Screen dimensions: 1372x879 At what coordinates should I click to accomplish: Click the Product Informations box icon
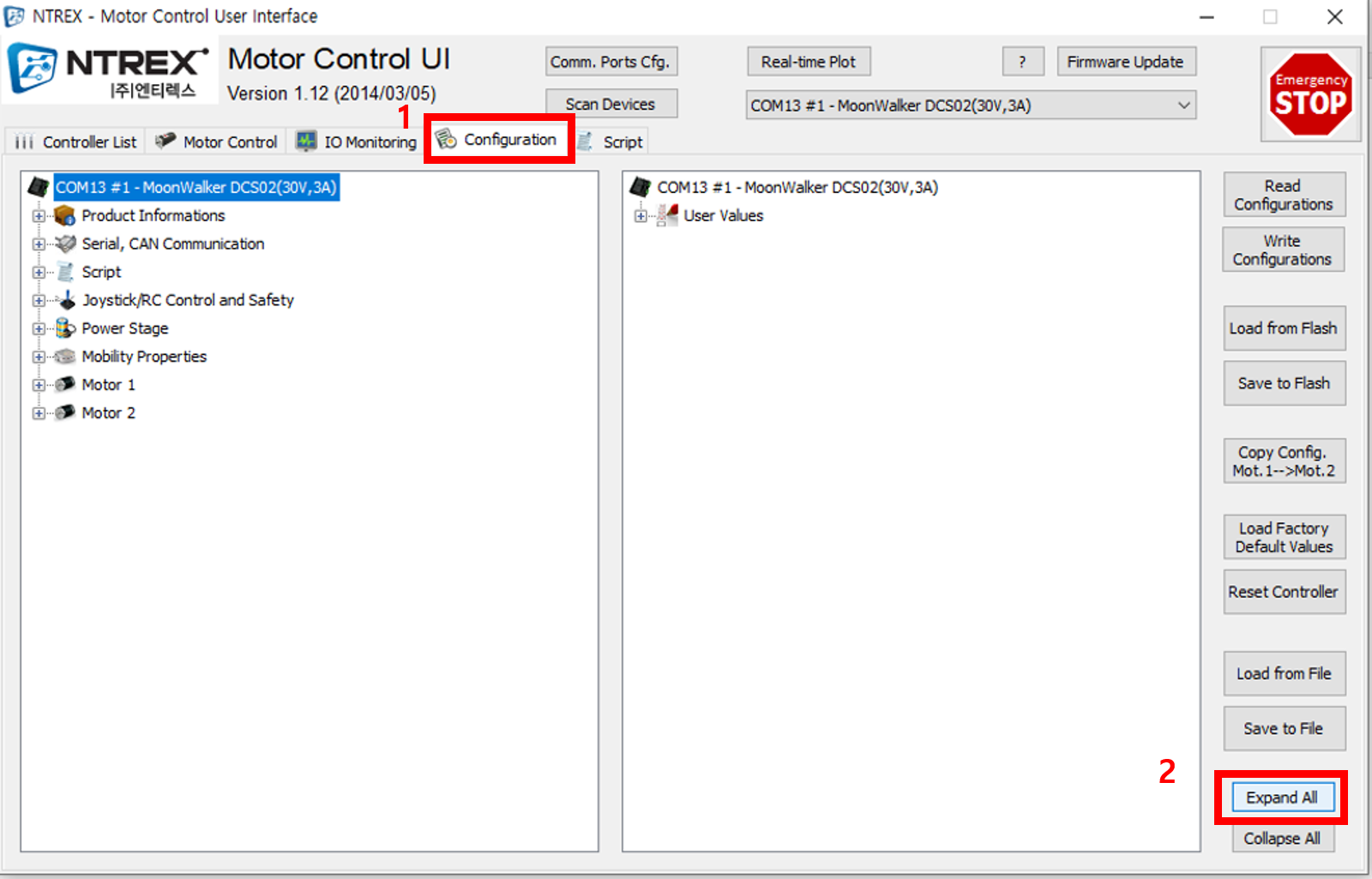[63, 216]
